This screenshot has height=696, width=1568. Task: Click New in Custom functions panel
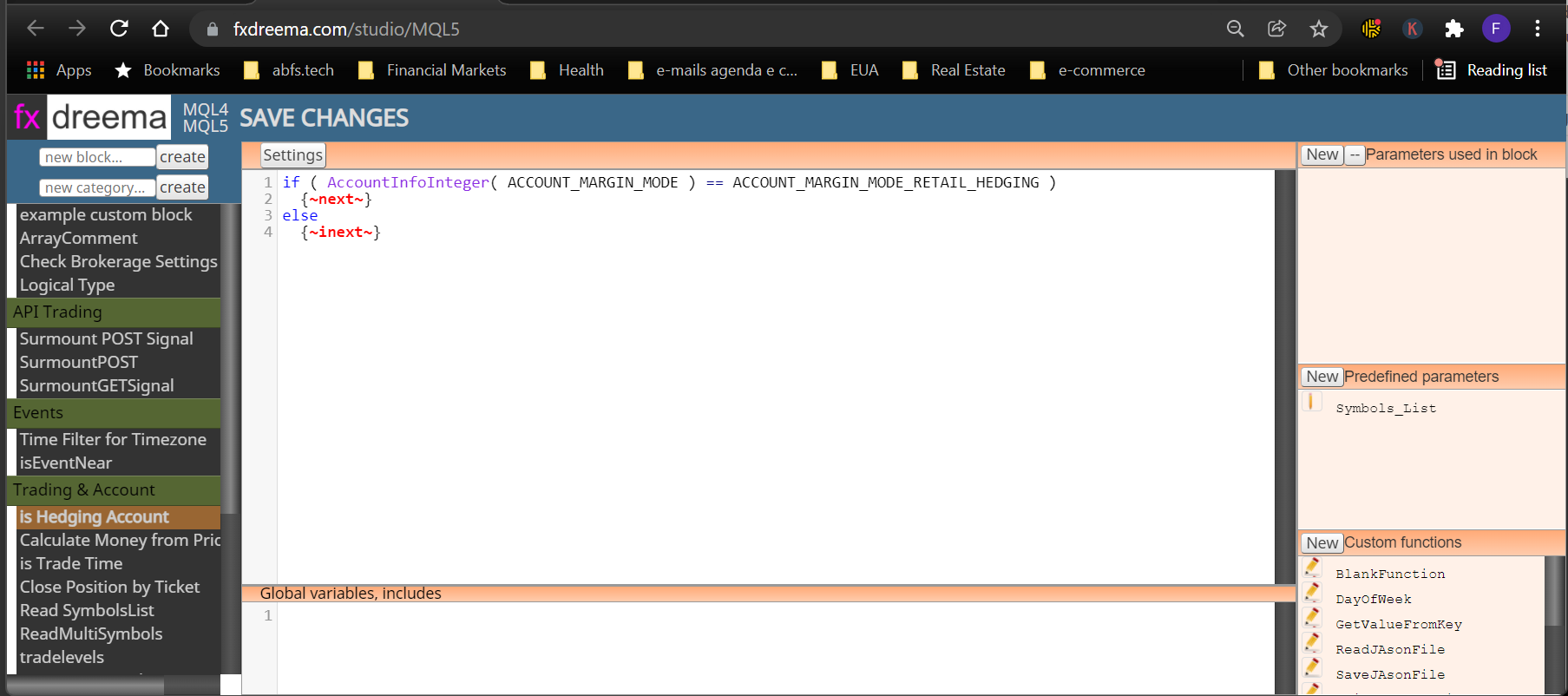(1322, 542)
